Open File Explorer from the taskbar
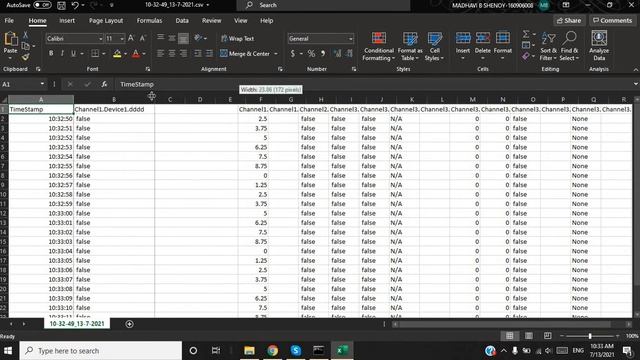Screen dimensions: 640x360 coord(249,350)
